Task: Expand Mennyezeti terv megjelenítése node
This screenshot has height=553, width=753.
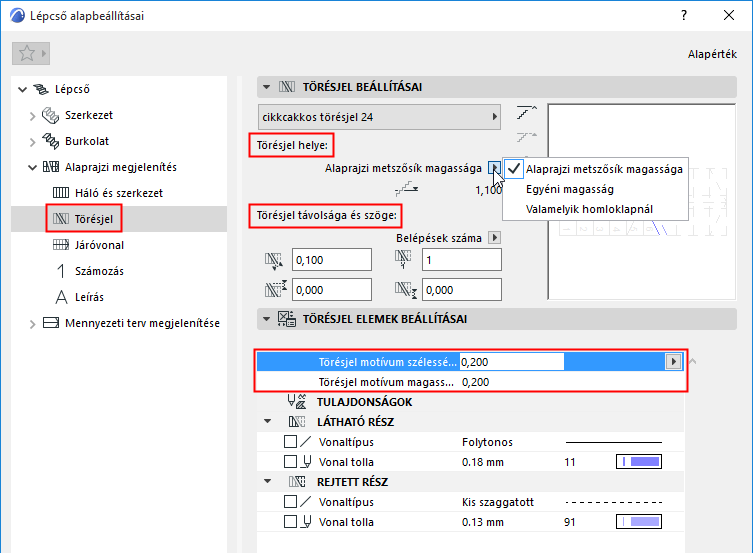Action: [32, 324]
